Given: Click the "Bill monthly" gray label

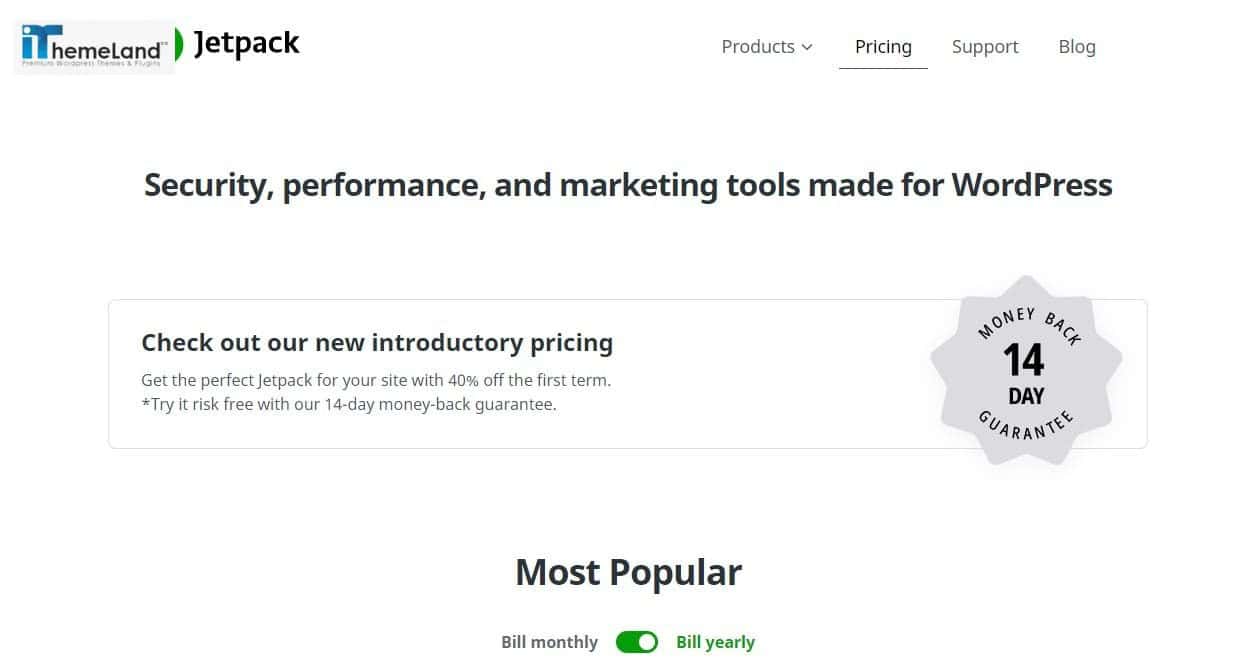Looking at the screenshot, I should [549, 642].
